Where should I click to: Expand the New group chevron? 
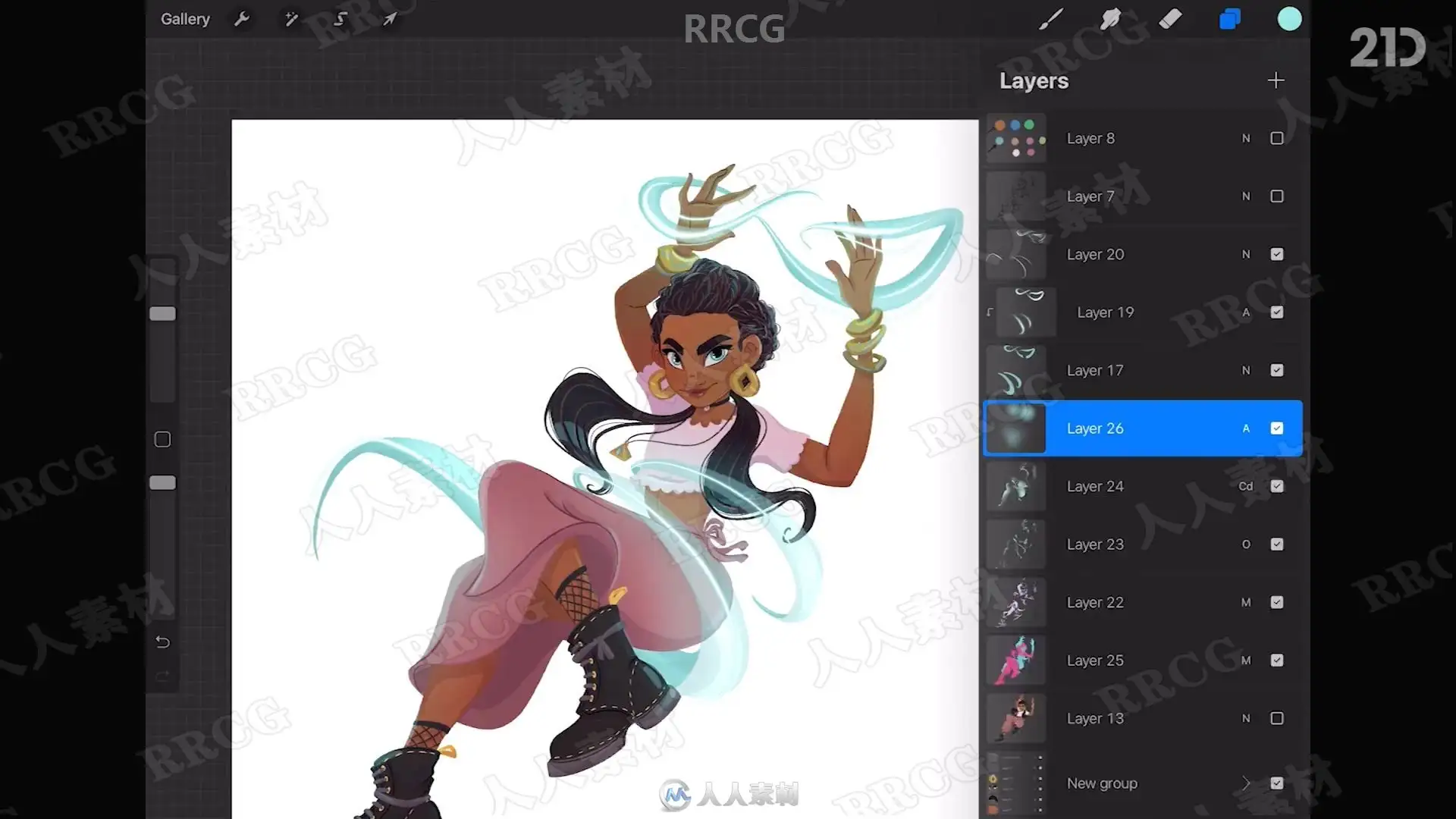click(1245, 783)
